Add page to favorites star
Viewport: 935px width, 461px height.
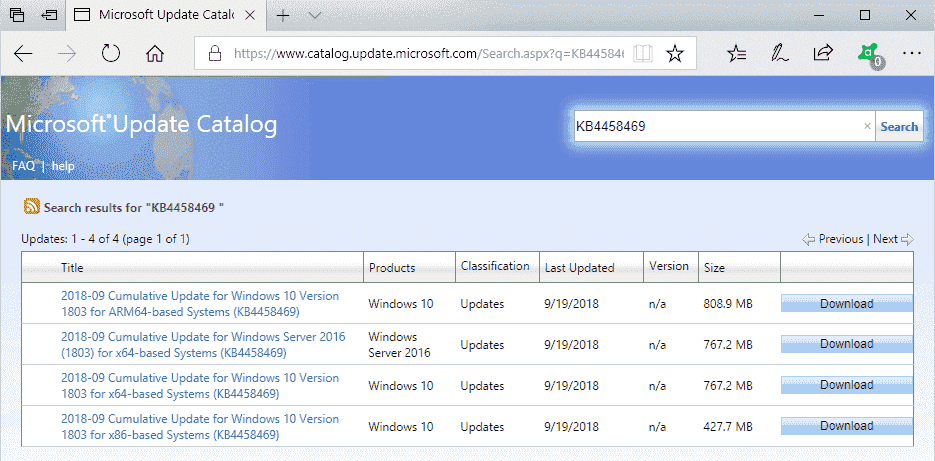(x=674, y=54)
